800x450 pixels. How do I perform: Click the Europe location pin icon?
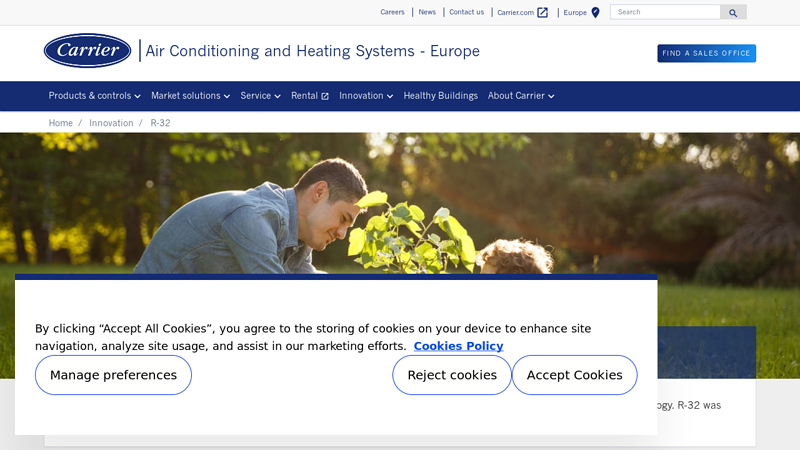(596, 13)
